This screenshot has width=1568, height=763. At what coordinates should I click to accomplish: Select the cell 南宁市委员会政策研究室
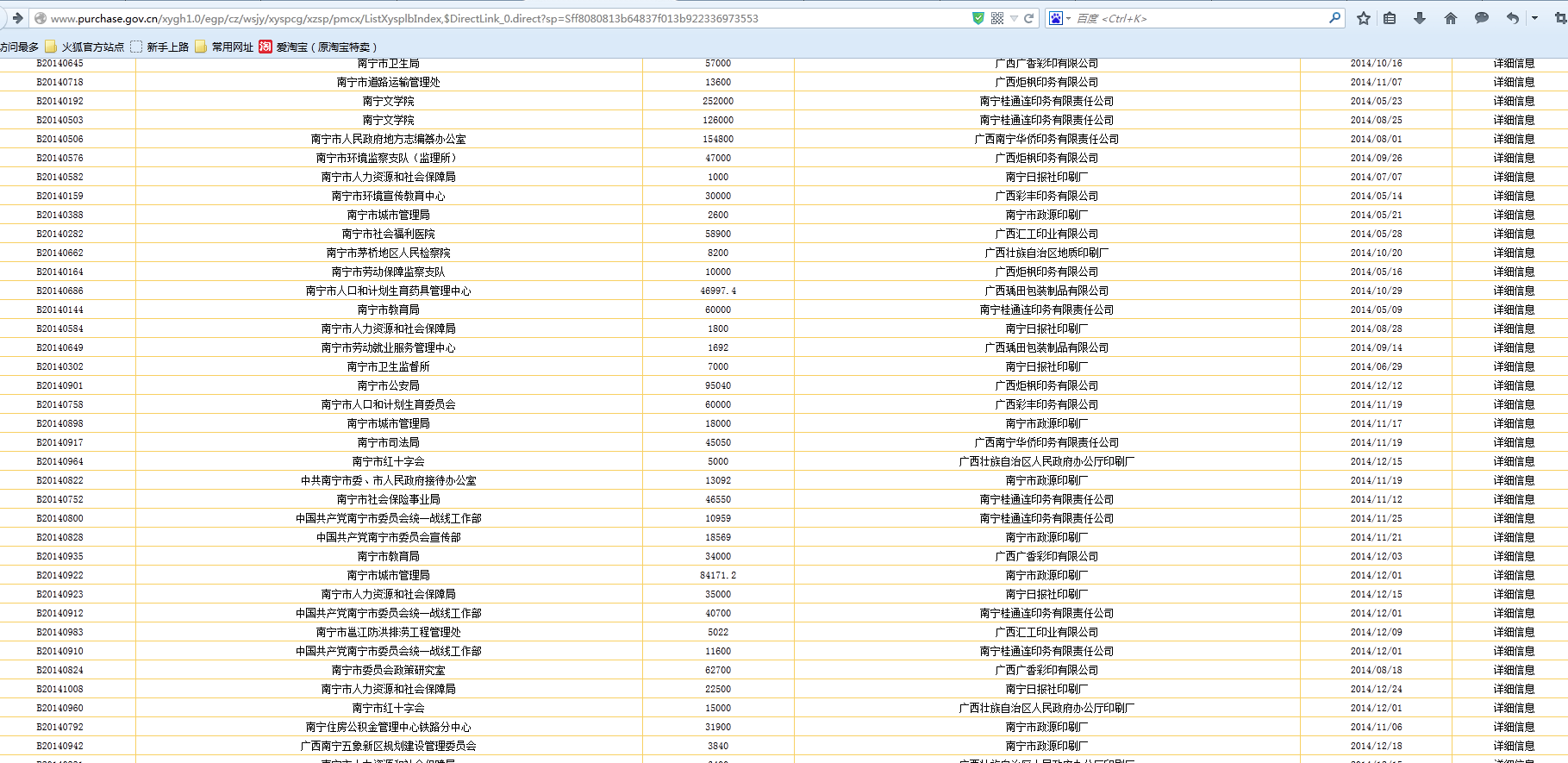389,670
